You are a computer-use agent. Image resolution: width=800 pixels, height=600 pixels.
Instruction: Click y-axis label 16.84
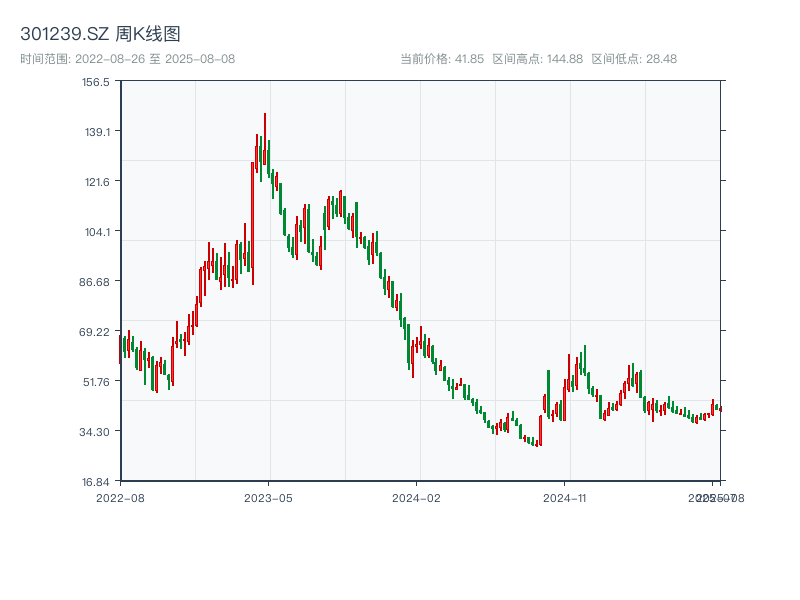pos(95,482)
